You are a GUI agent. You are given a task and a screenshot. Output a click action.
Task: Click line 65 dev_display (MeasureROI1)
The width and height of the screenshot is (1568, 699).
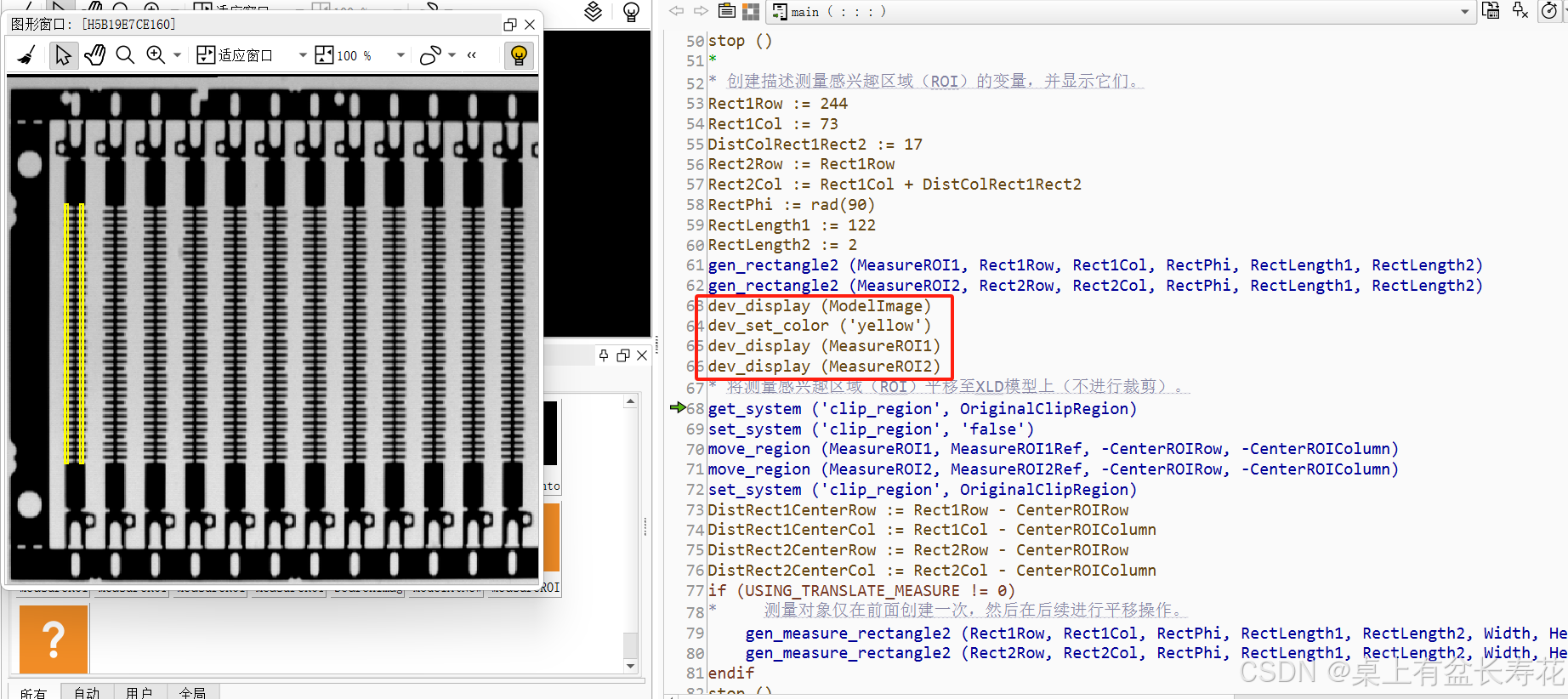tap(824, 346)
